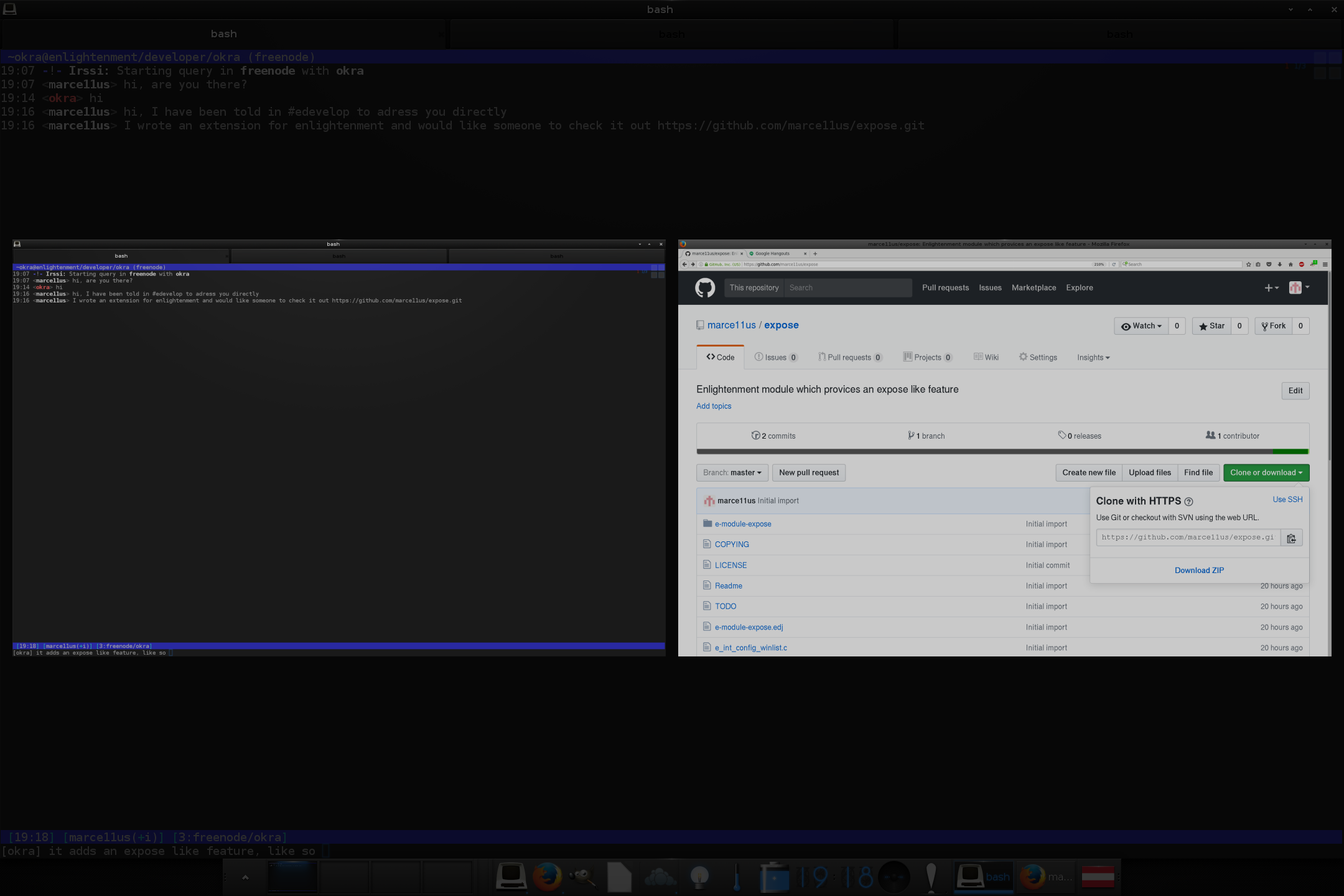Switch to first virtual desktop in pager
1344x896 pixels.
point(292,877)
